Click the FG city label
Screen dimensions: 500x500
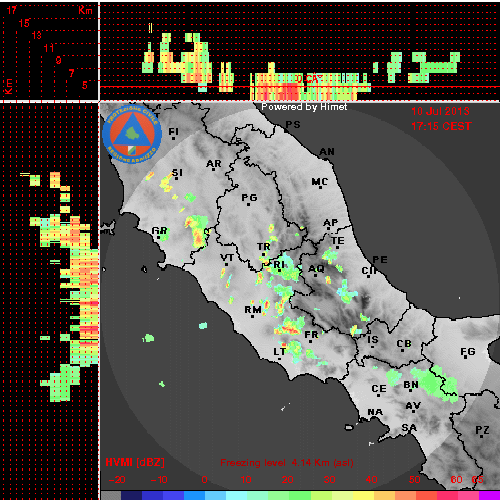coord(468,351)
